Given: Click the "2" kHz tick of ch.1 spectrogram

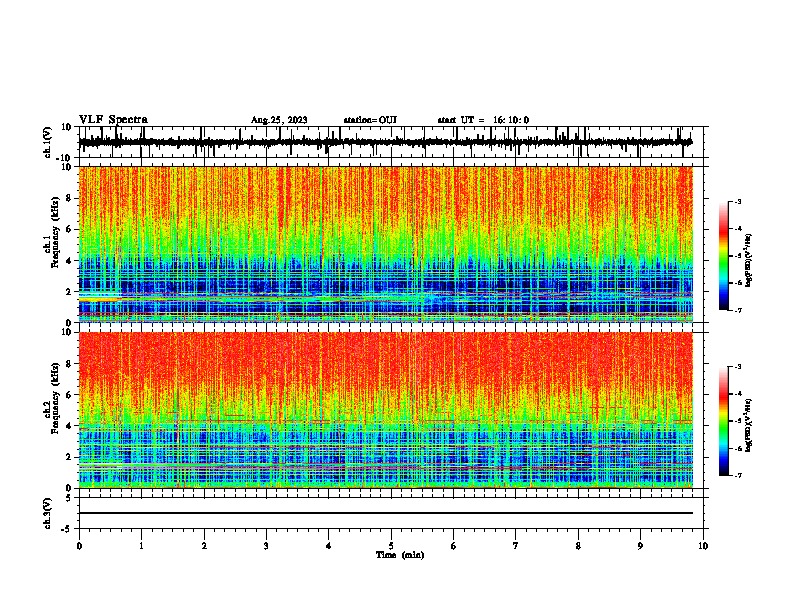Looking at the screenshot, I should 69,292.
